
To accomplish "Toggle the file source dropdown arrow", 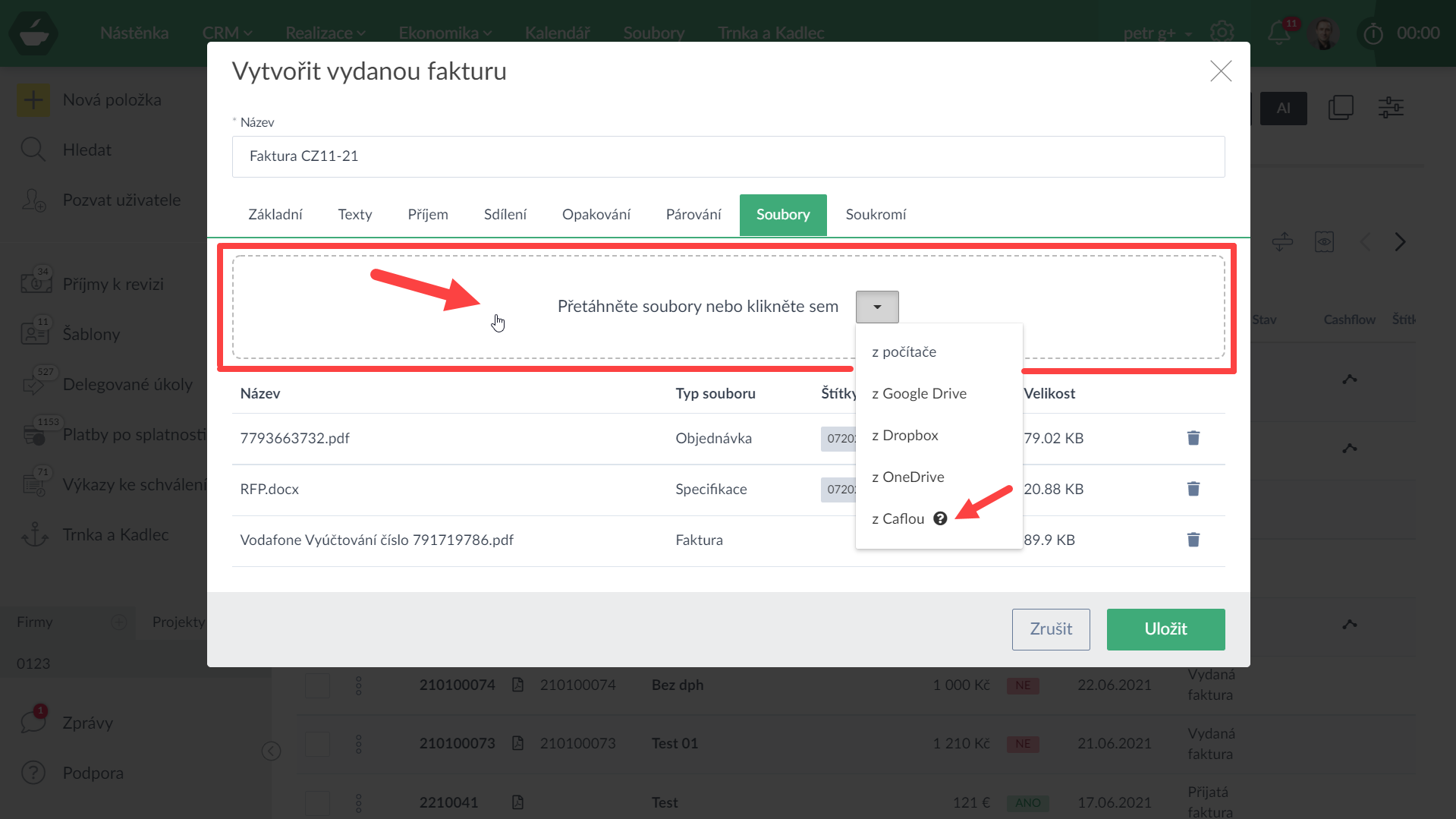I will pos(877,307).
